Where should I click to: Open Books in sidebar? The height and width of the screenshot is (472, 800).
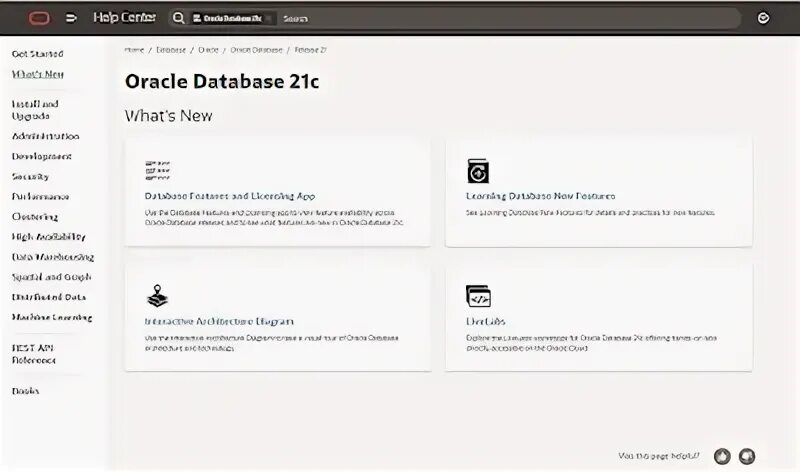pyautogui.click(x=25, y=391)
